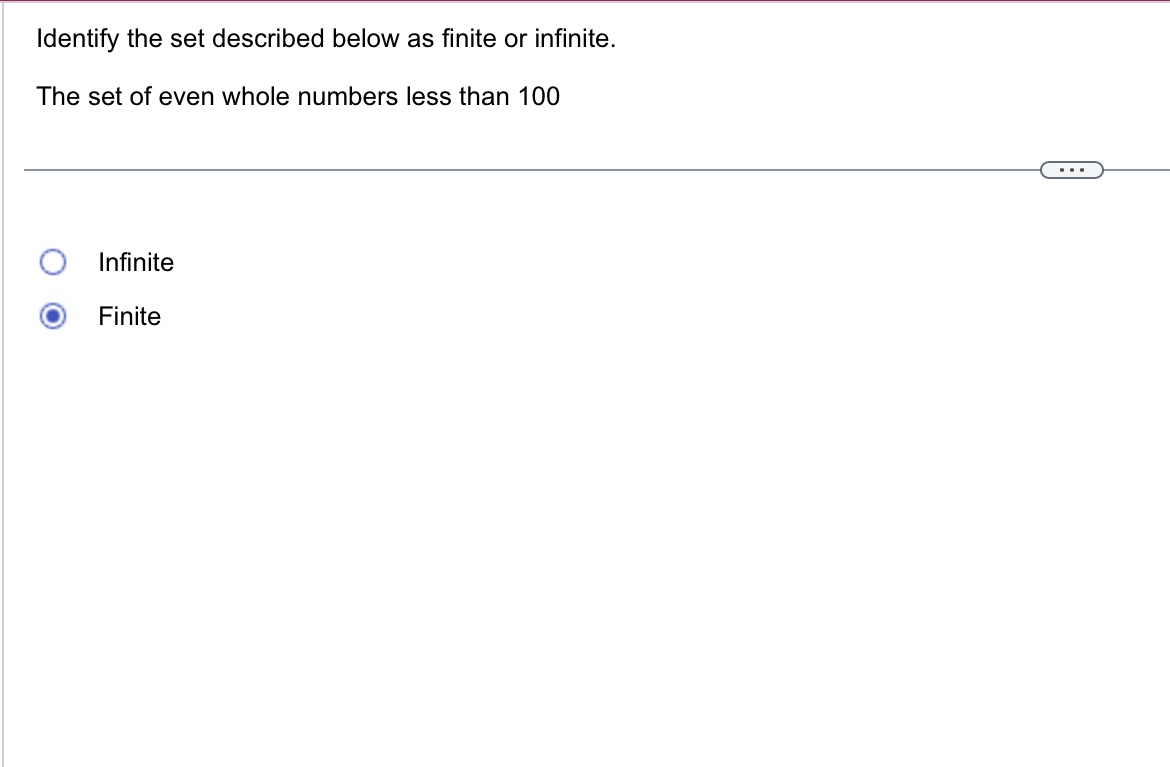Click the Finite answer label
The height and width of the screenshot is (767, 1170).
coord(129,316)
